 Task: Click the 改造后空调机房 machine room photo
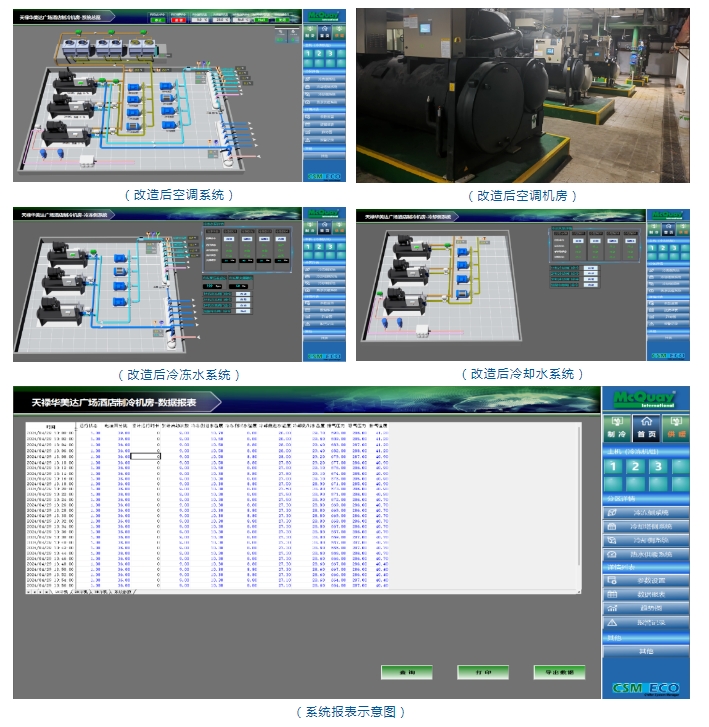(523, 94)
